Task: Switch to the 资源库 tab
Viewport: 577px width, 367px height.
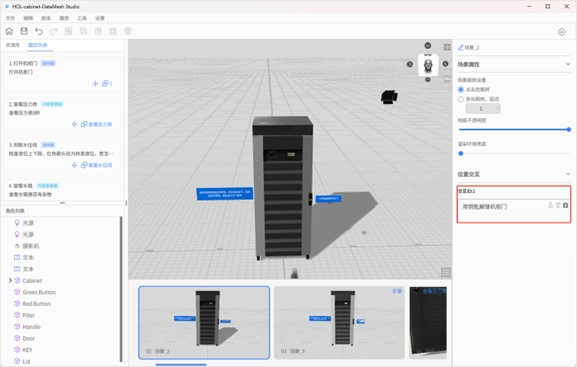Action: click(13, 45)
